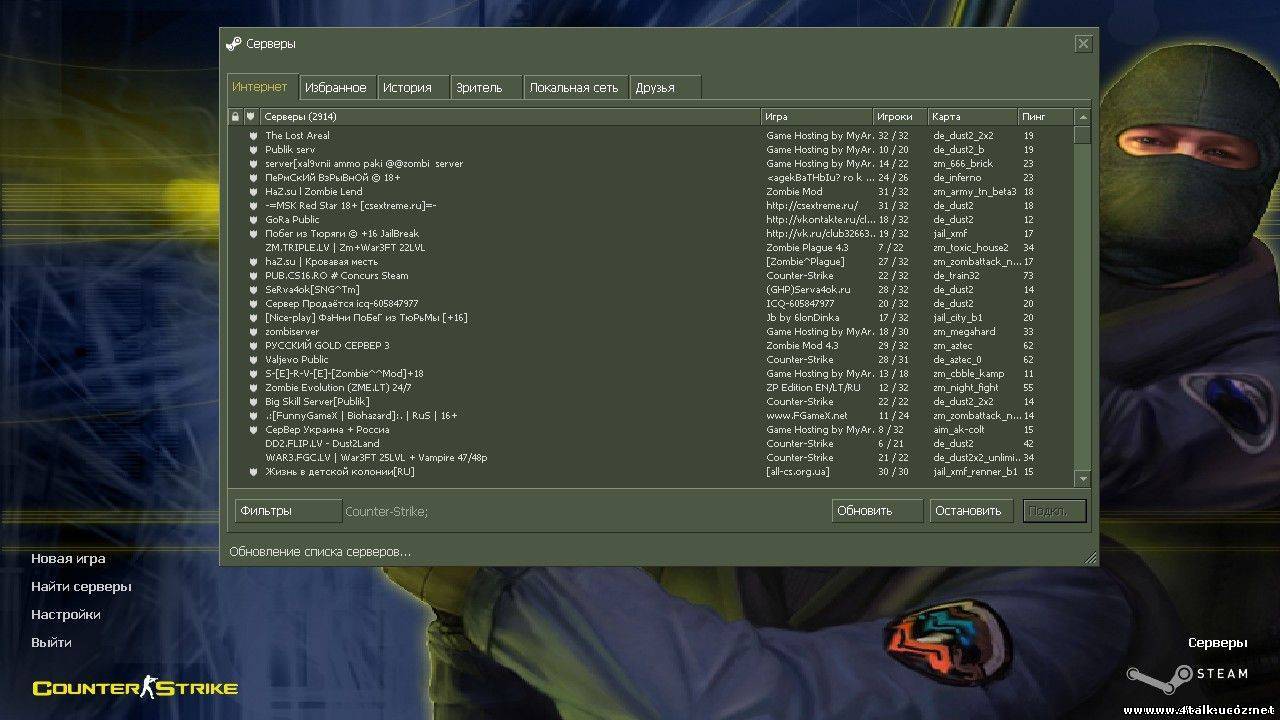Choose Настройки in the main menu
Viewport: 1280px width, 720px height.
tap(66, 615)
